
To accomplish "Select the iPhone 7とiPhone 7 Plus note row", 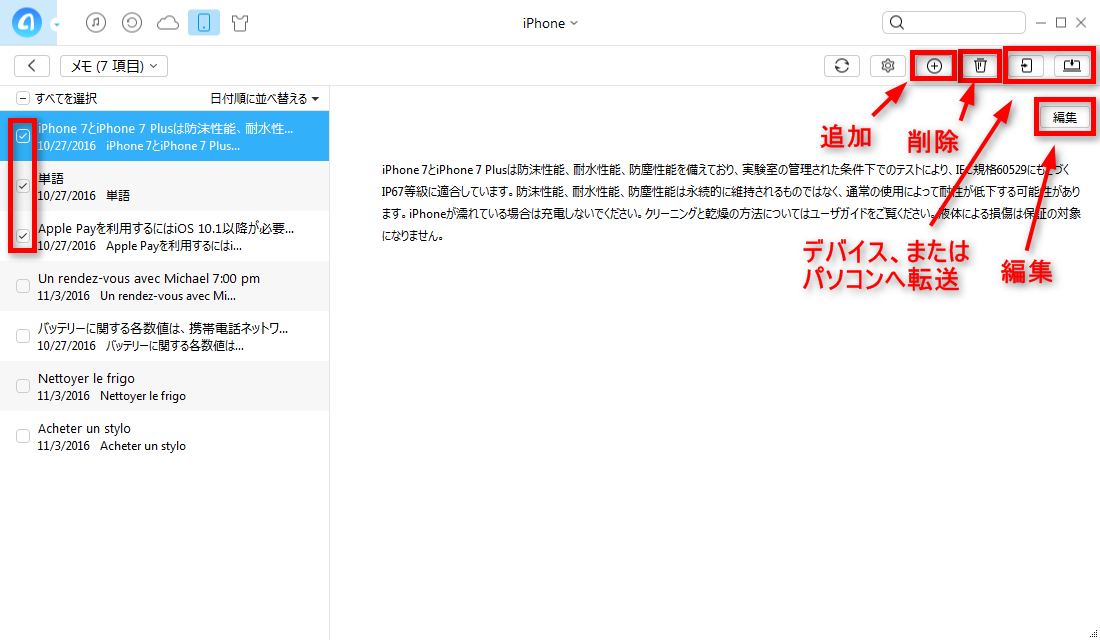I will pos(164,136).
